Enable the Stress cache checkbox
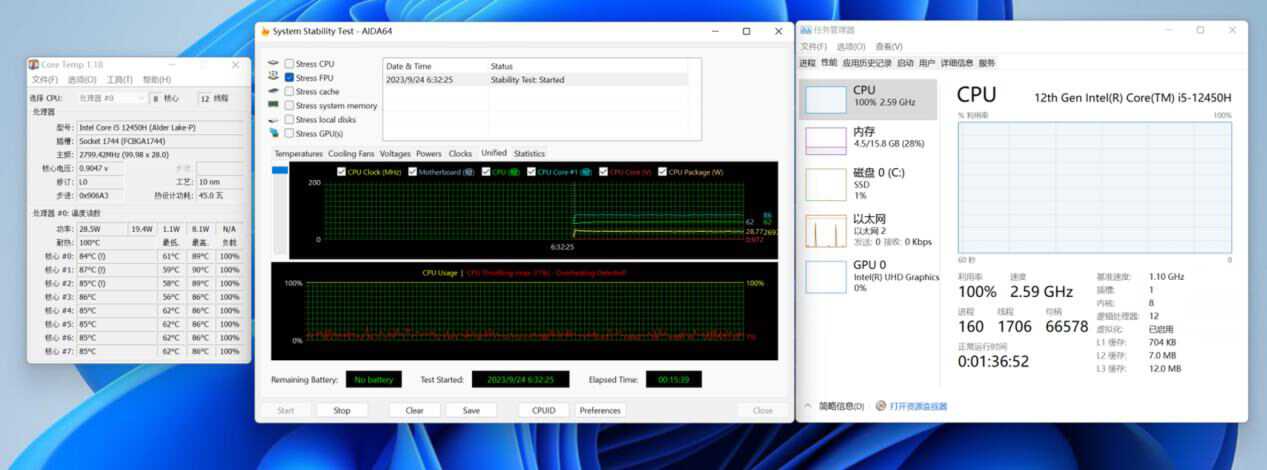 [289, 91]
